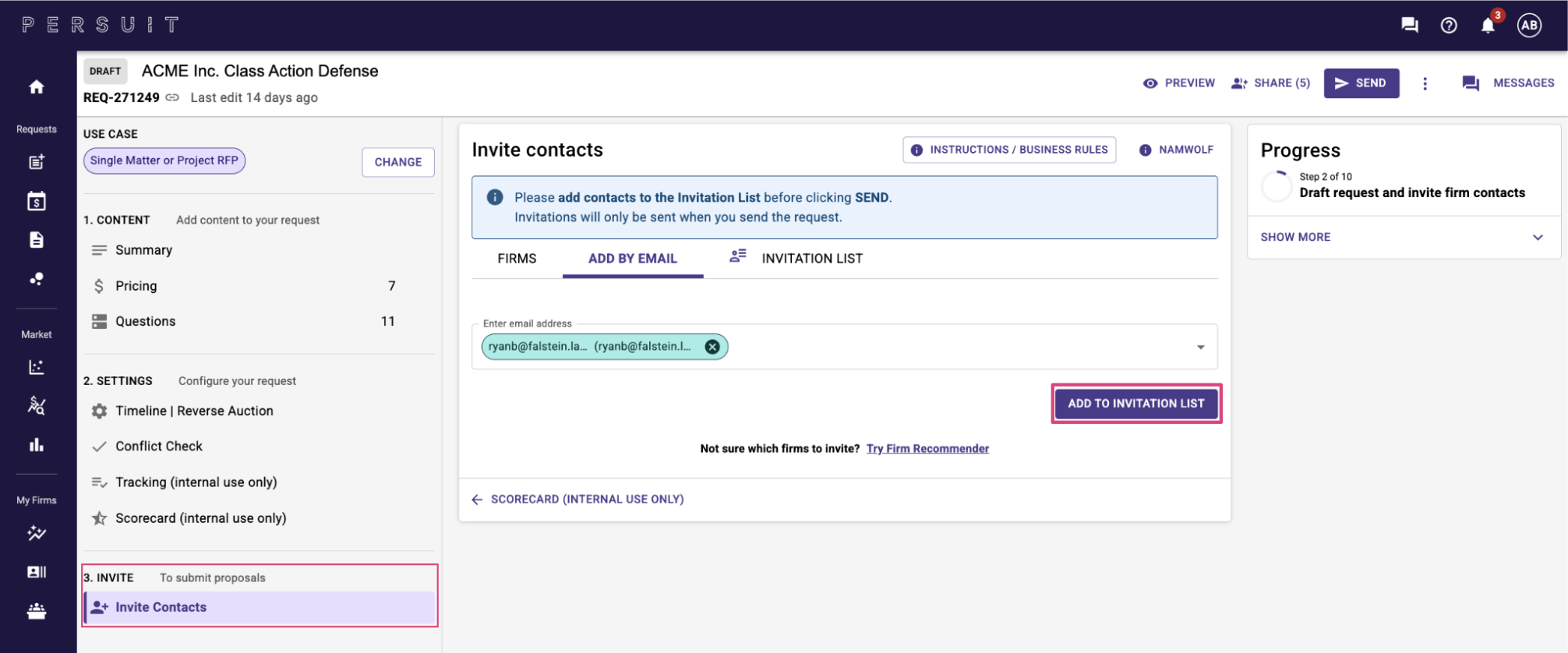Click the PREVIEW button
Image resolution: width=1568 pixels, height=653 pixels.
(1179, 83)
